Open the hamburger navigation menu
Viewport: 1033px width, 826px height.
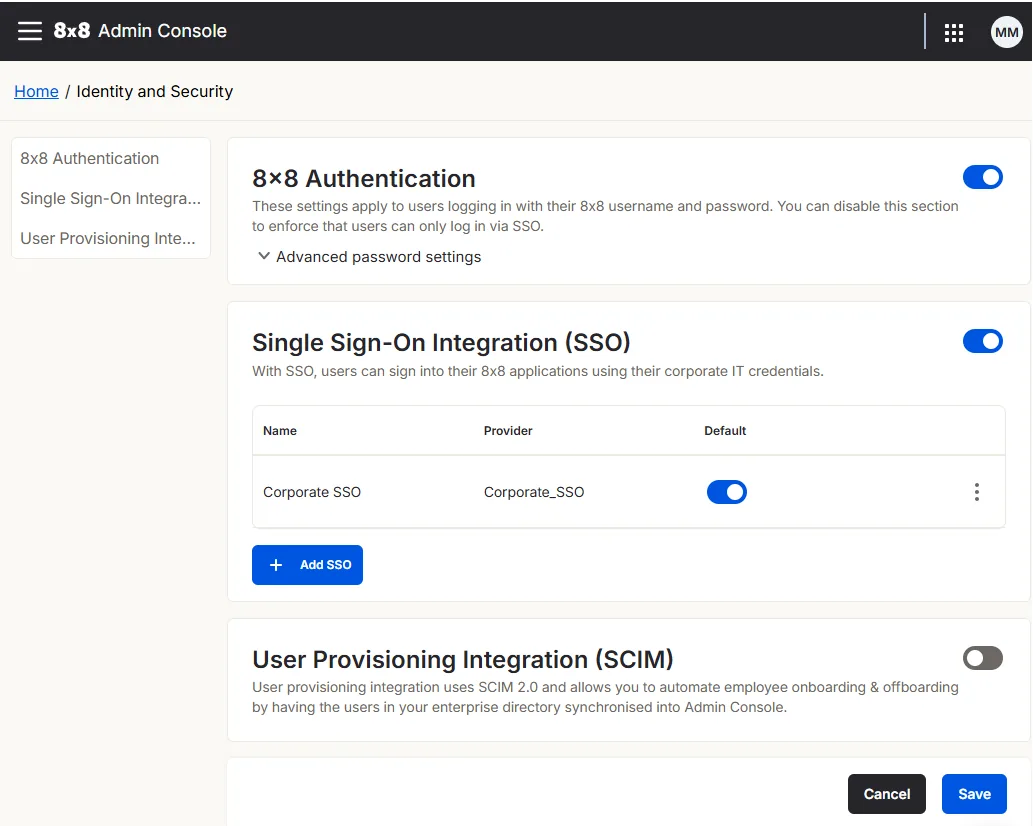click(30, 31)
